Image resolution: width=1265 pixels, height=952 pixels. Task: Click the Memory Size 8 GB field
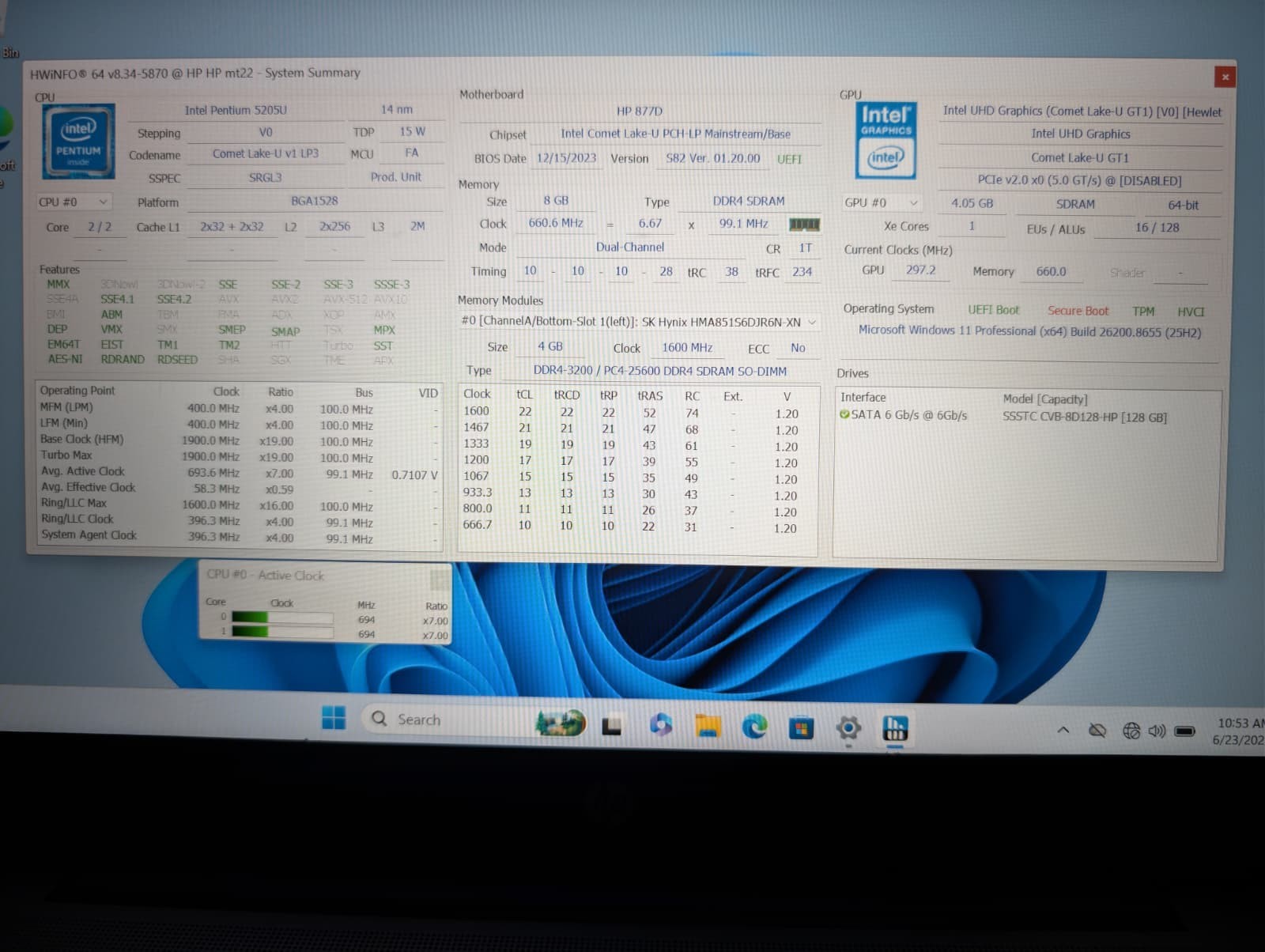pyautogui.click(x=556, y=200)
